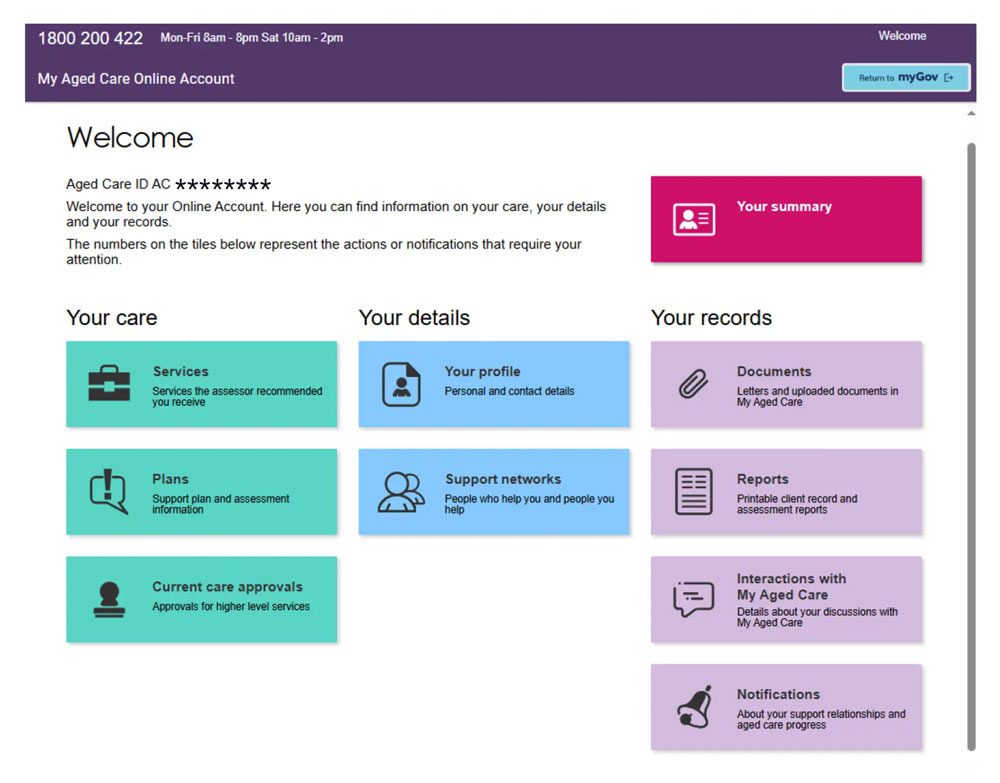Image resolution: width=1000 pixels, height=783 pixels.
Task: Click the exit arrow icon beside myGov
Action: pos(949,78)
